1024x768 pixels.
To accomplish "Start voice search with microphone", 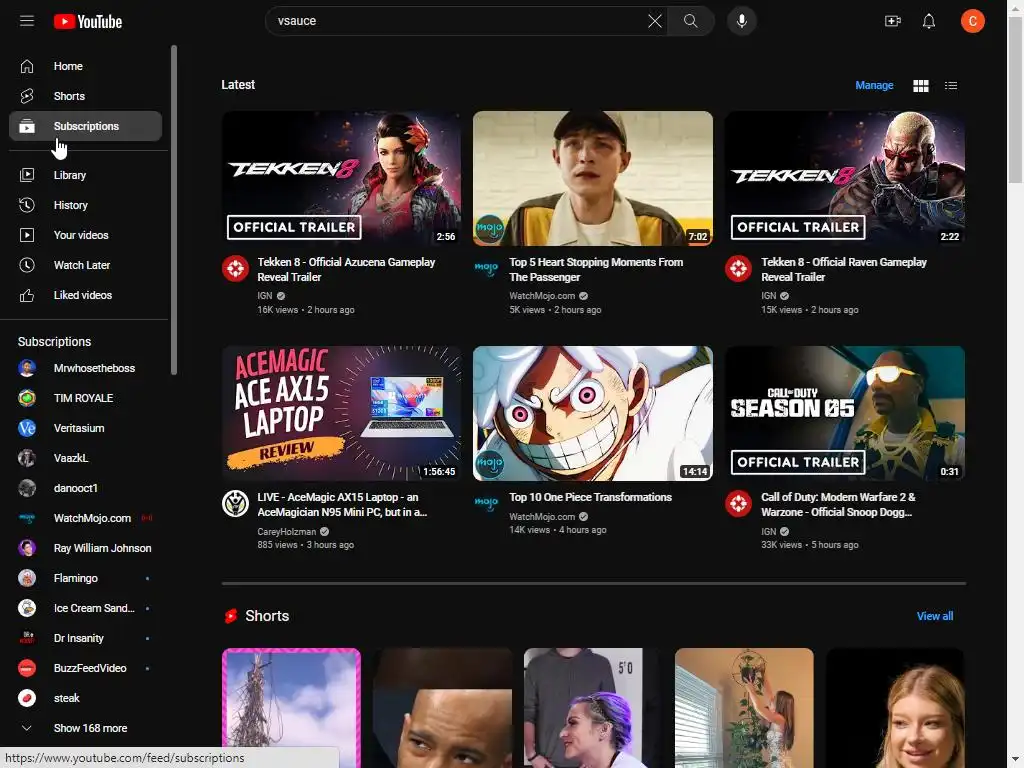I will point(741,21).
